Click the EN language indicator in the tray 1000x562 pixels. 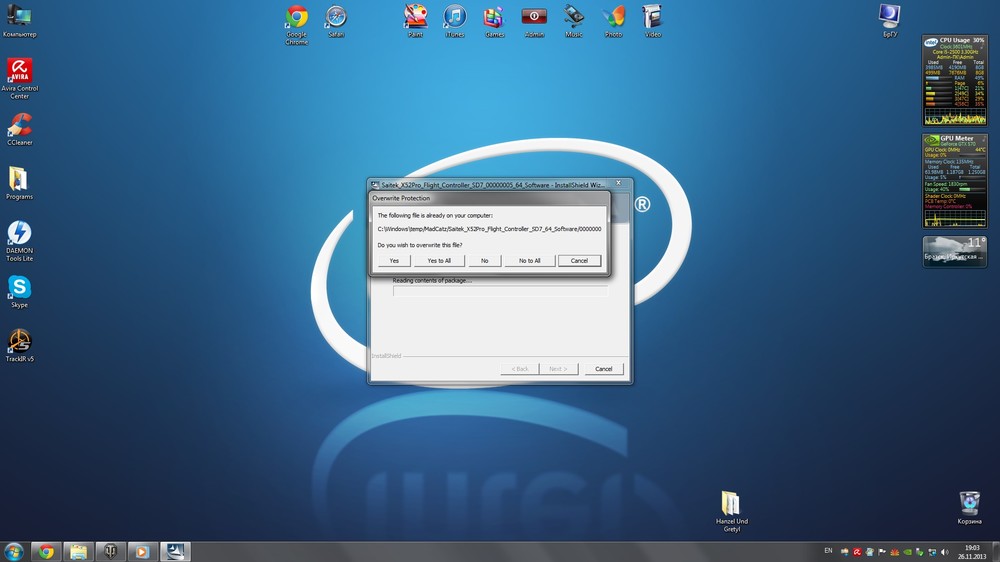pyautogui.click(x=828, y=551)
